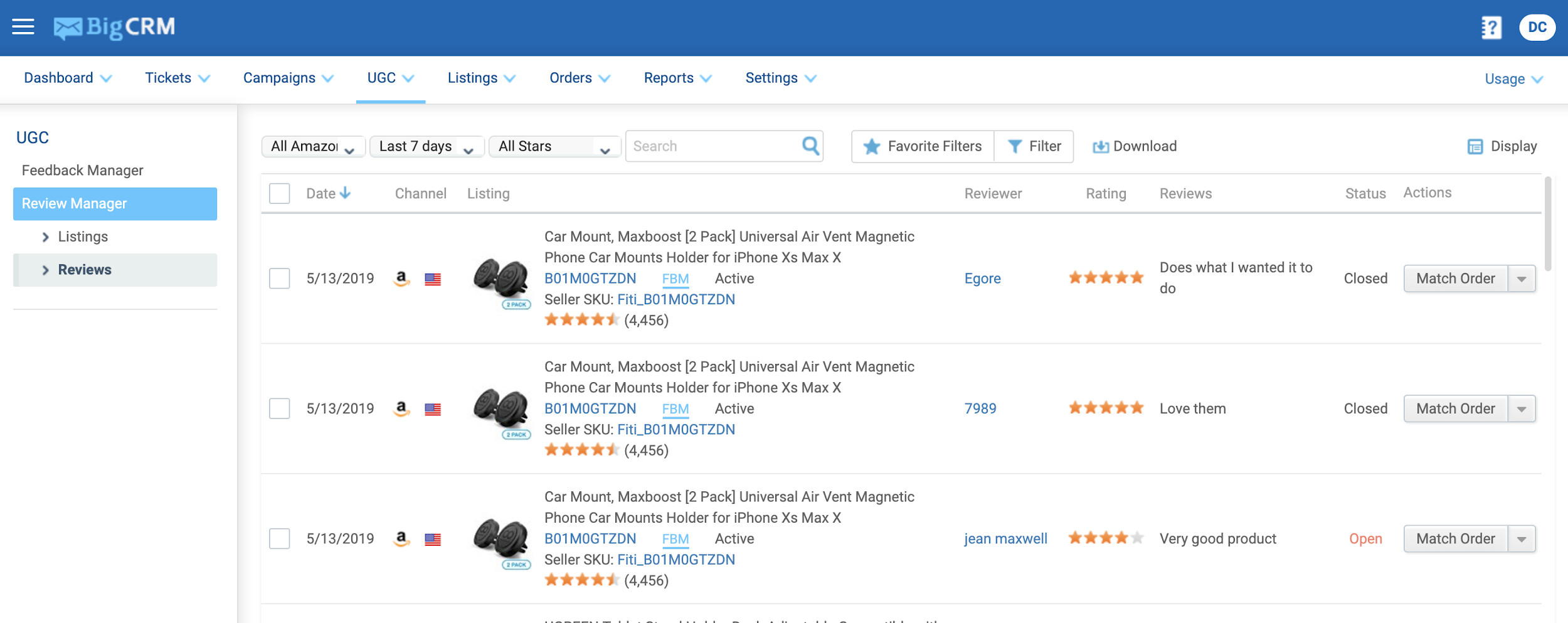Click the BigCRM logo

(114, 28)
